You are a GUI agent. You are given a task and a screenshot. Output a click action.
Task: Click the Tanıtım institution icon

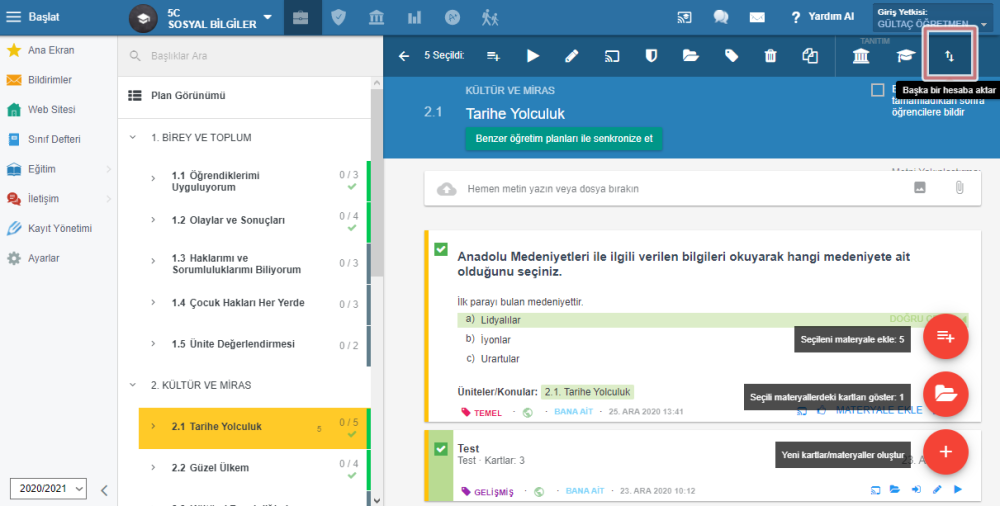[x=861, y=56]
